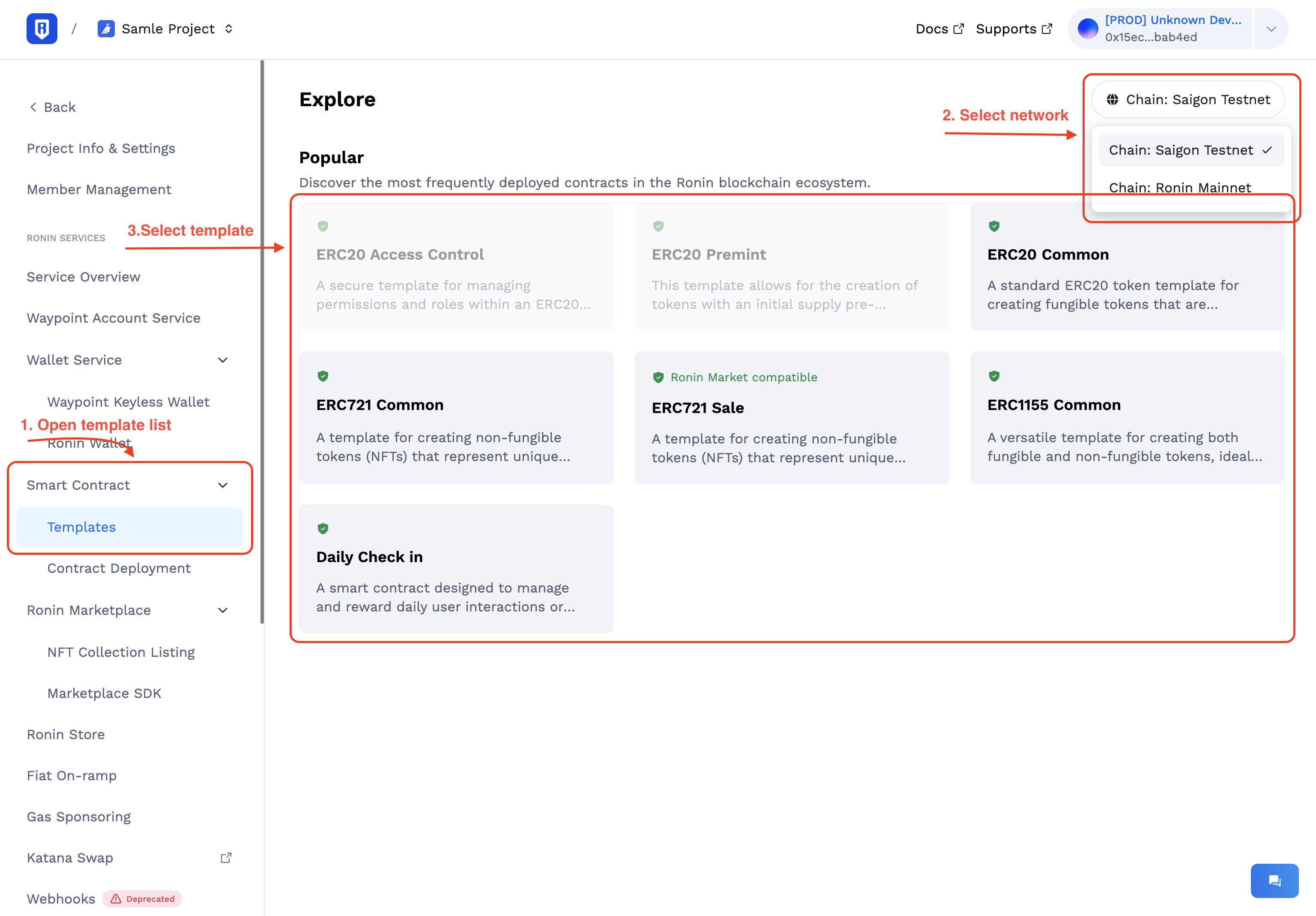Open Waypoint Keyless Wallet
The width and height of the screenshot is (1316, 916).
pos(129,402)
